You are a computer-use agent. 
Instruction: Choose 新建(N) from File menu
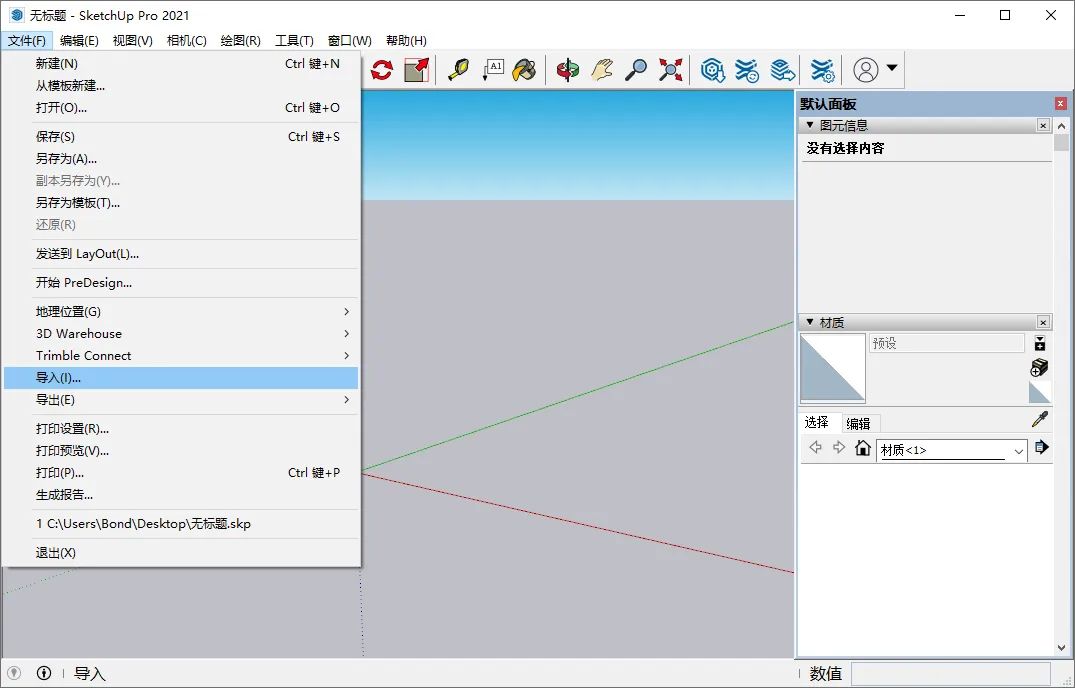(181, 64)
